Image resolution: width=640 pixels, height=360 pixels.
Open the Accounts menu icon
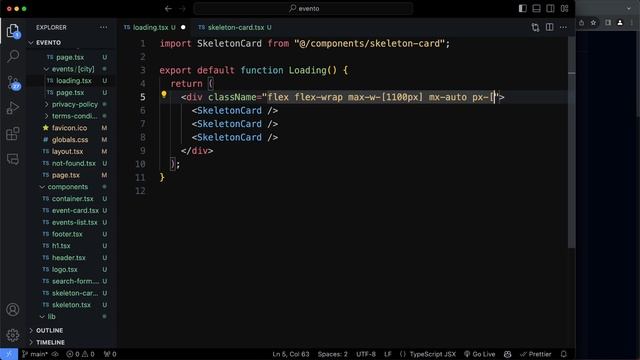click(13, 310)
